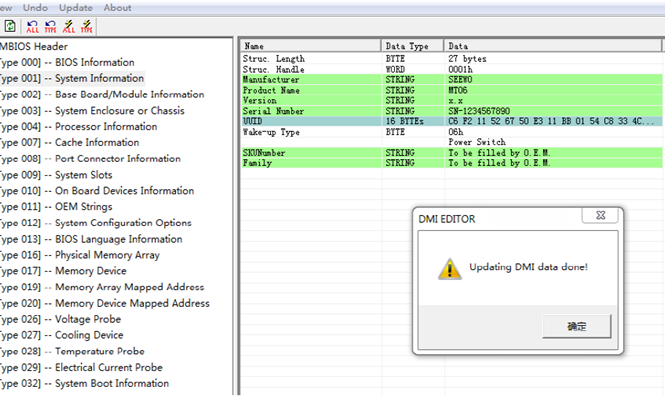
Task: Open the Undo menu
Action: coord(35,8)
